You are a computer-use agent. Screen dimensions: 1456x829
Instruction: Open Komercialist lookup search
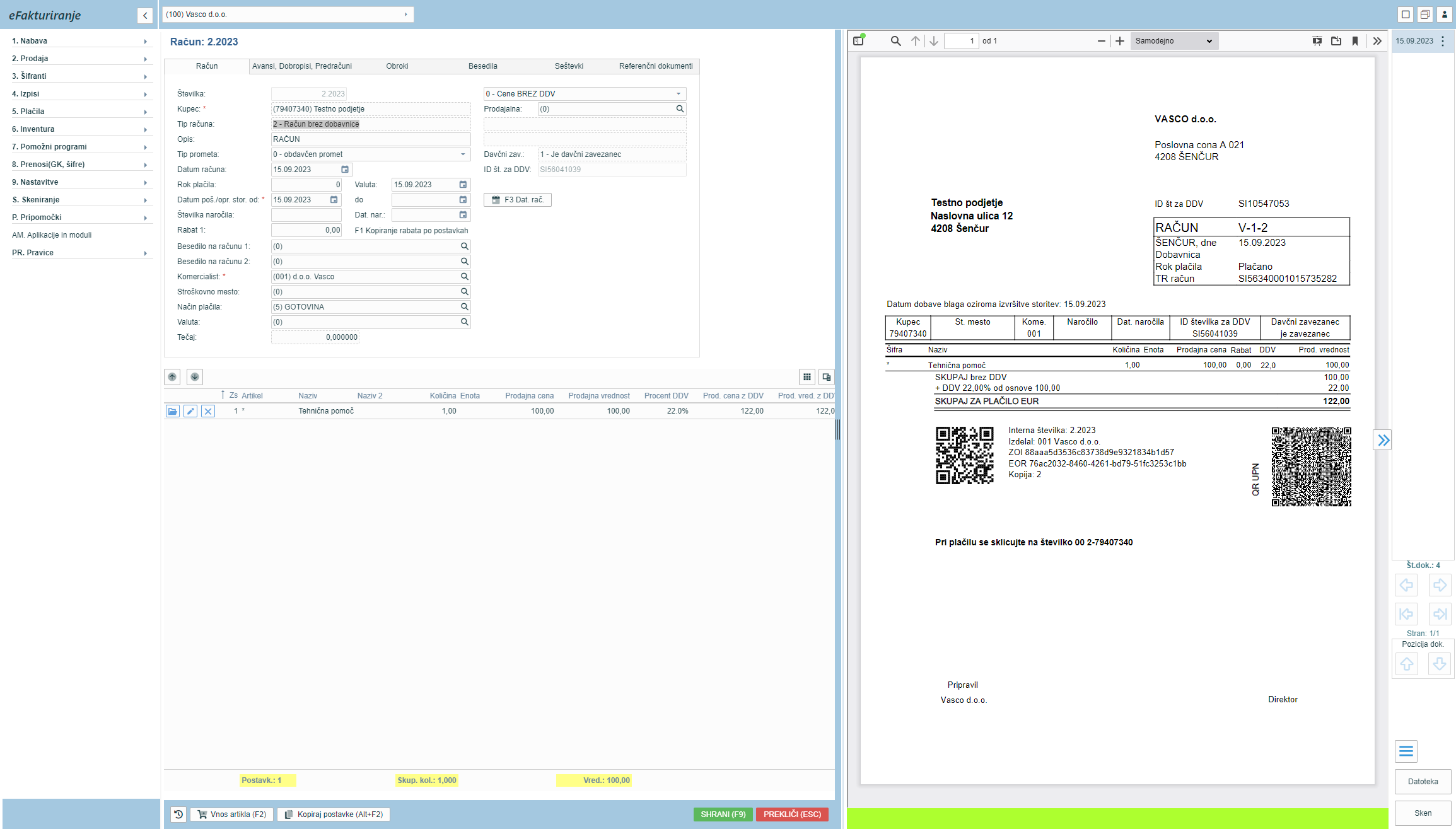[464, 277]
